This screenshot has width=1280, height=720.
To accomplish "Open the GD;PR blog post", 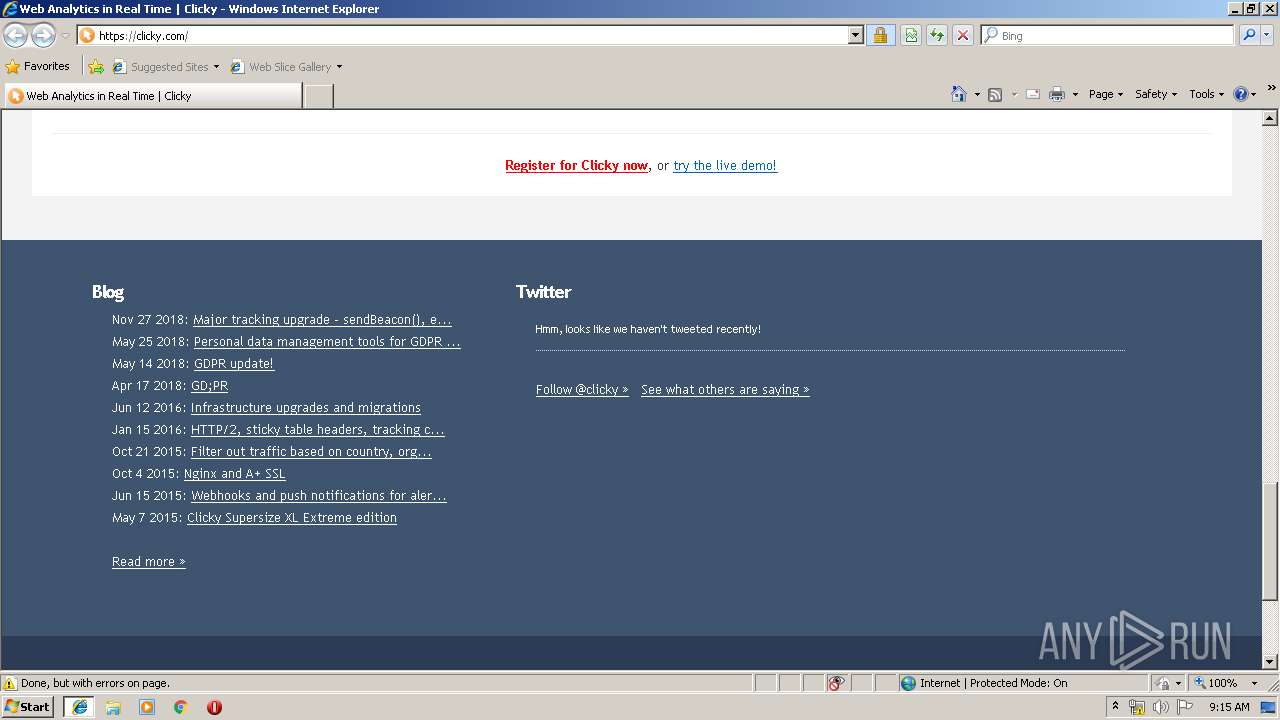I will 209,386.
